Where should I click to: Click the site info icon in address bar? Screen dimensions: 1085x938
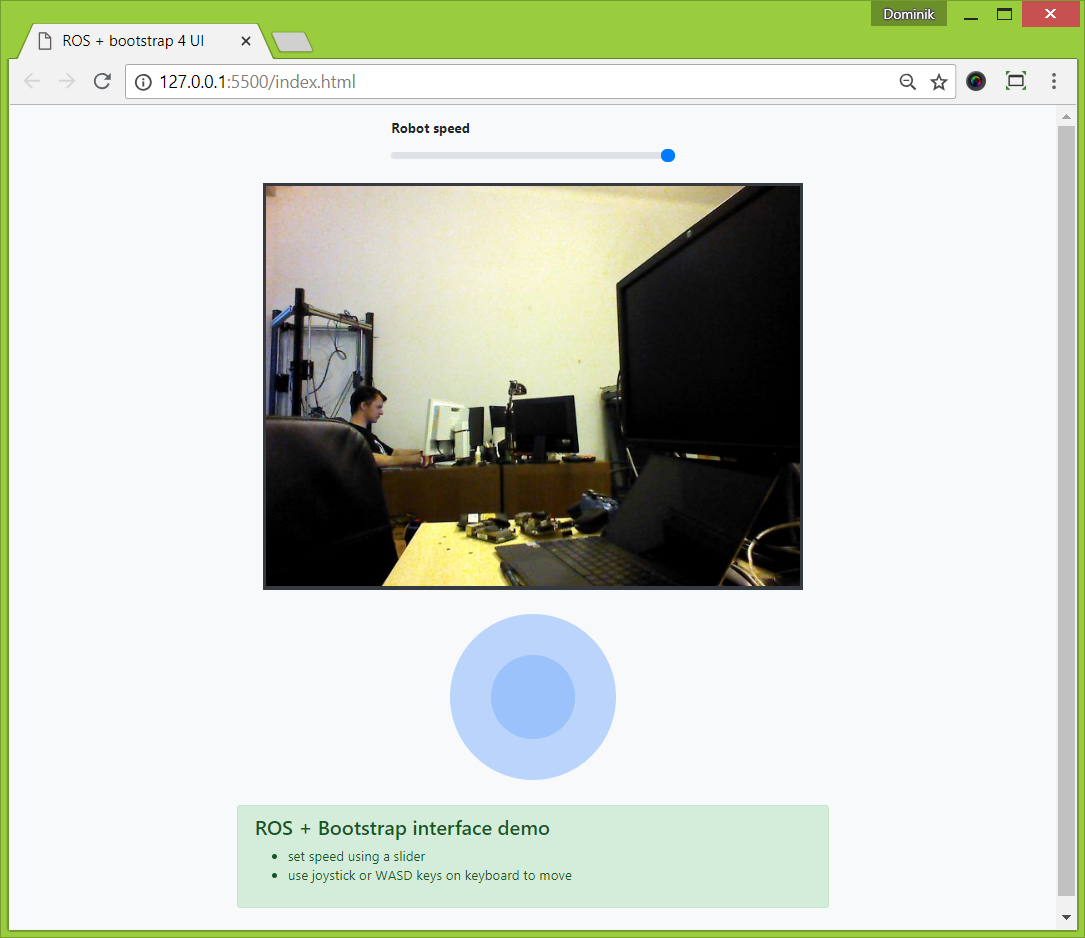[143, 82]
